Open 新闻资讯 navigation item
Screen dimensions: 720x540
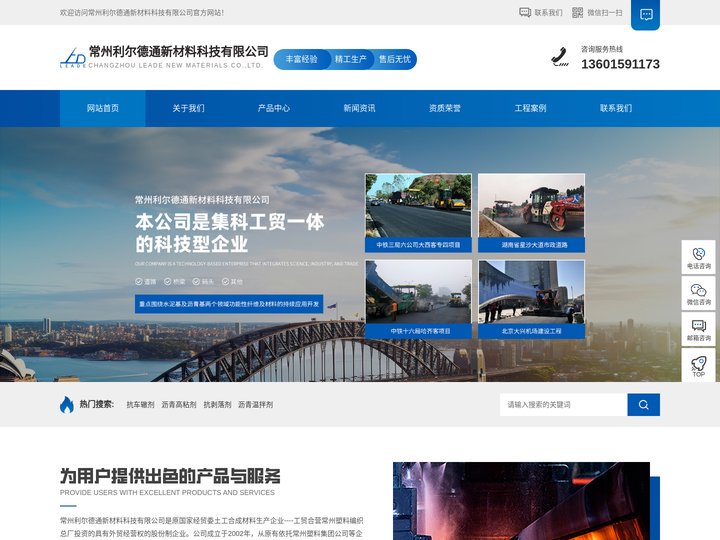(x=359, y=108)
